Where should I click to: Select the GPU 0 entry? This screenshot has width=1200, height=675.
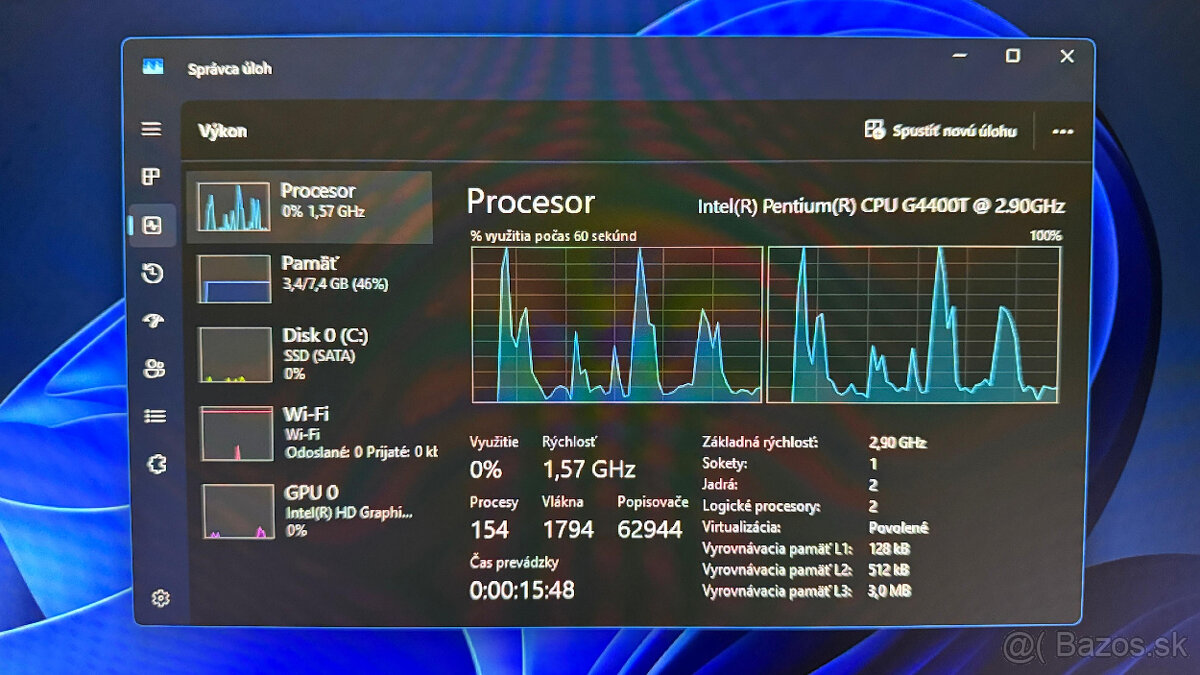click(318, 510)
